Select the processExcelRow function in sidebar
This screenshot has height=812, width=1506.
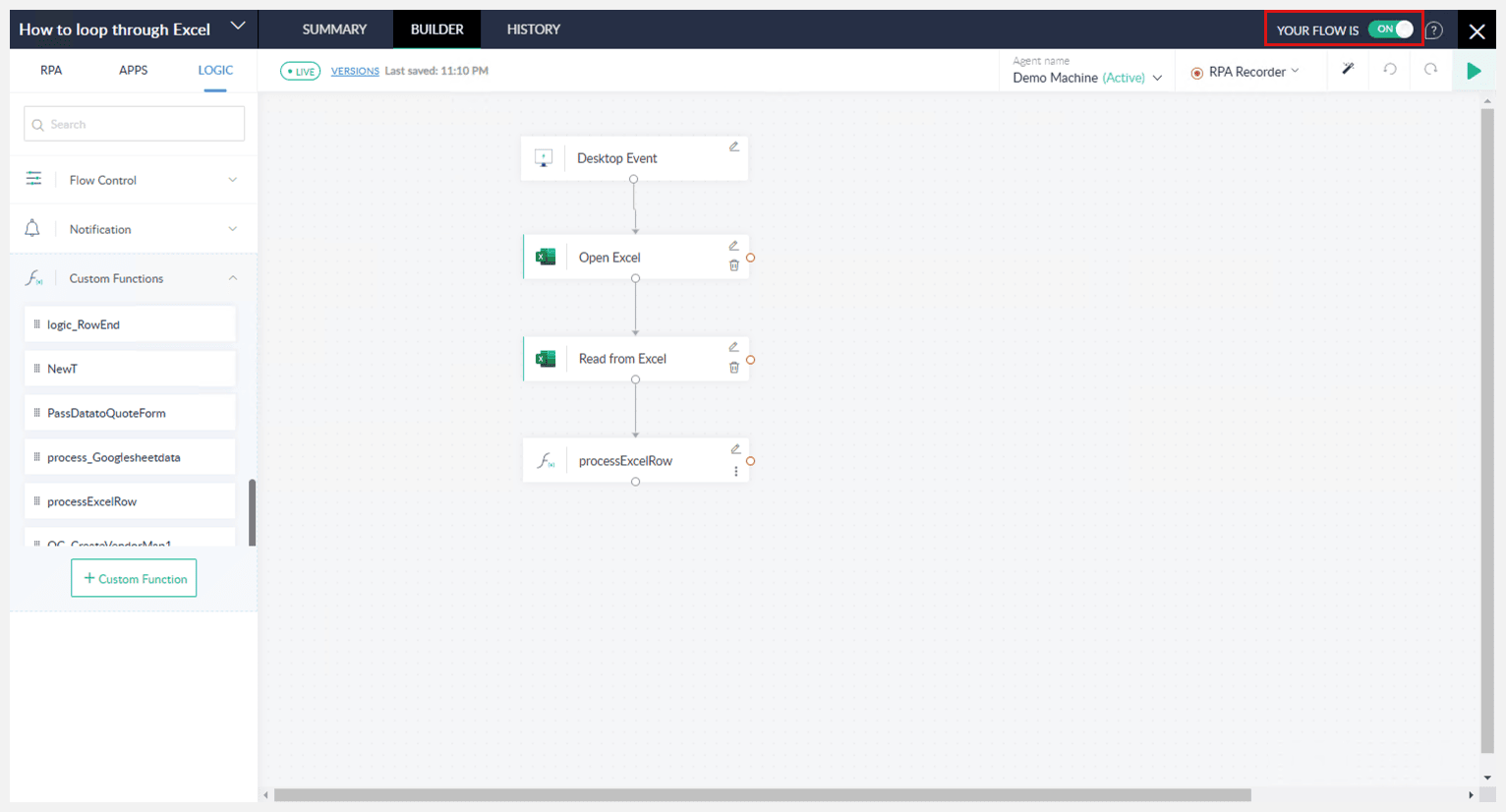130,501
